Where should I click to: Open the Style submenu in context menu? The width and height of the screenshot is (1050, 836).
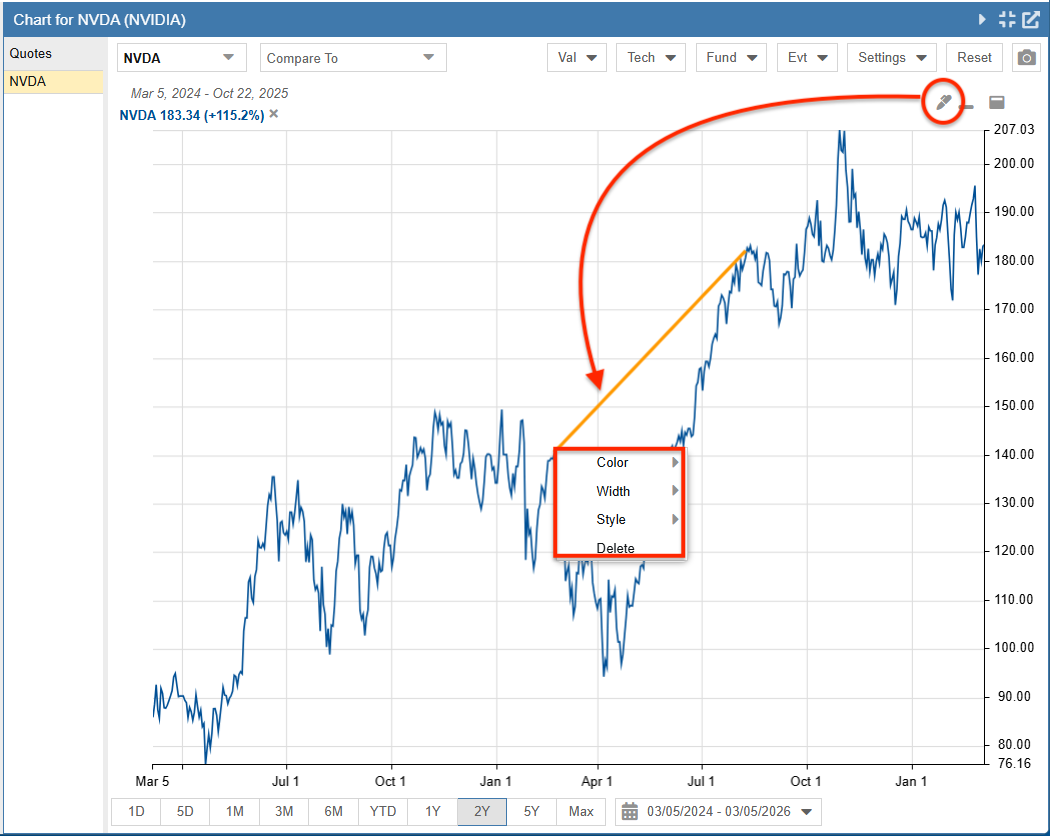coord(619,519)
